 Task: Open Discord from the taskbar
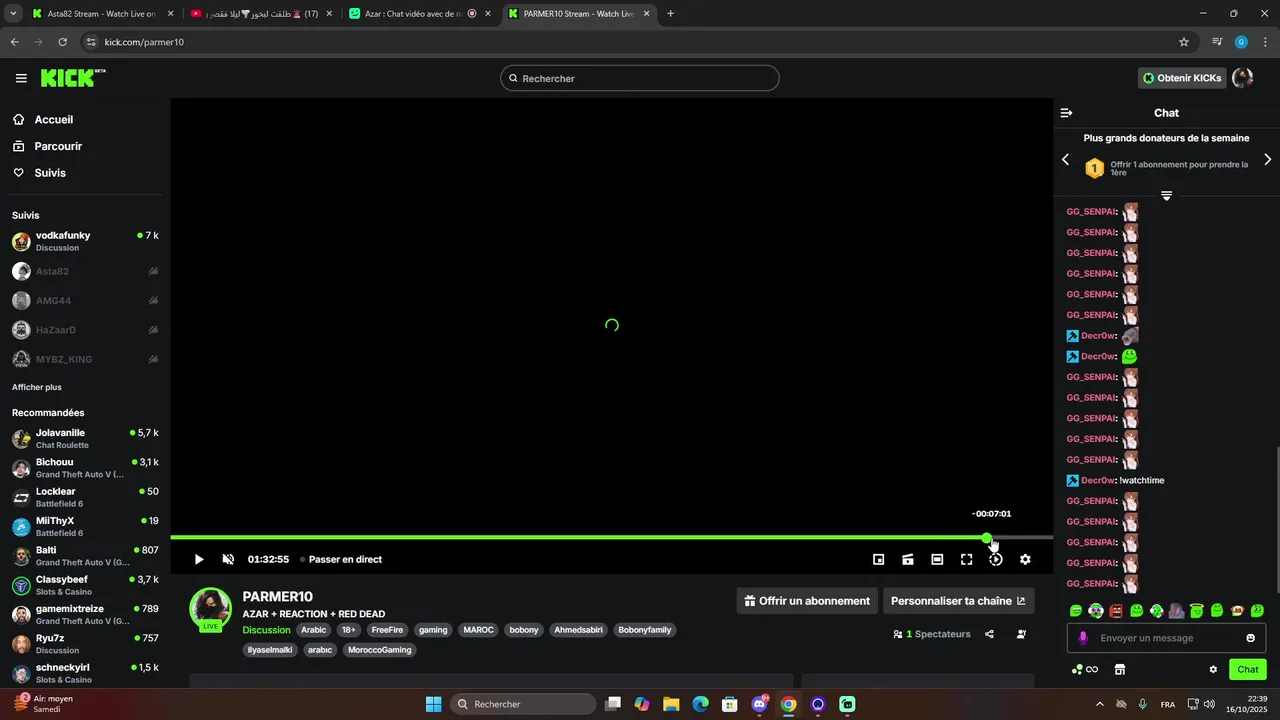pyautogui.click(x=759, y=704)
